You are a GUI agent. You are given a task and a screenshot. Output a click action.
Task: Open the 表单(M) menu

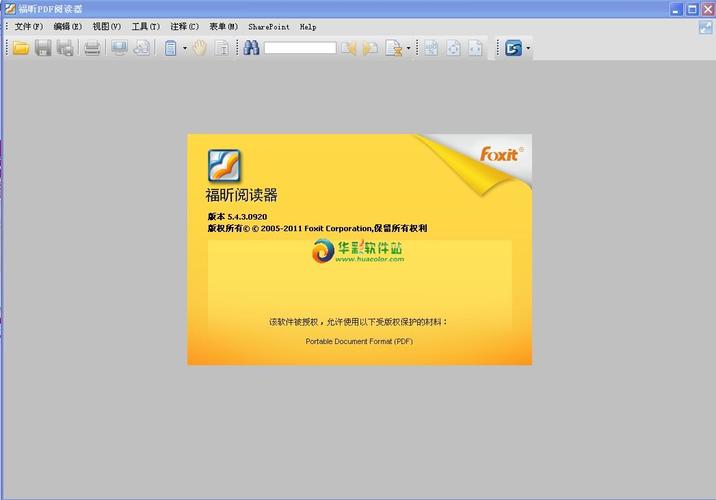coord(224,26)
